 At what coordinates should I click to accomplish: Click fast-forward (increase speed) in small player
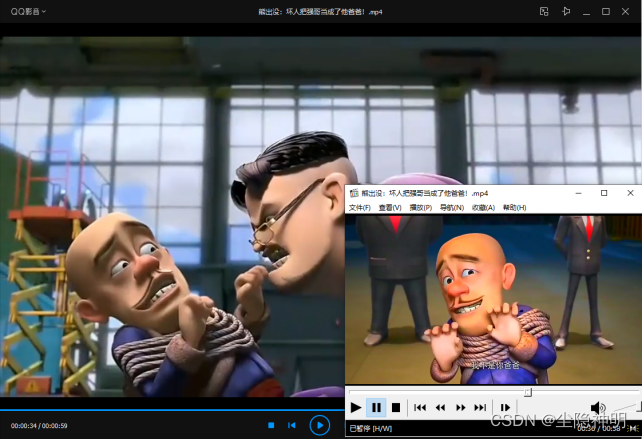pyautogui.click(x=460, y=407)
